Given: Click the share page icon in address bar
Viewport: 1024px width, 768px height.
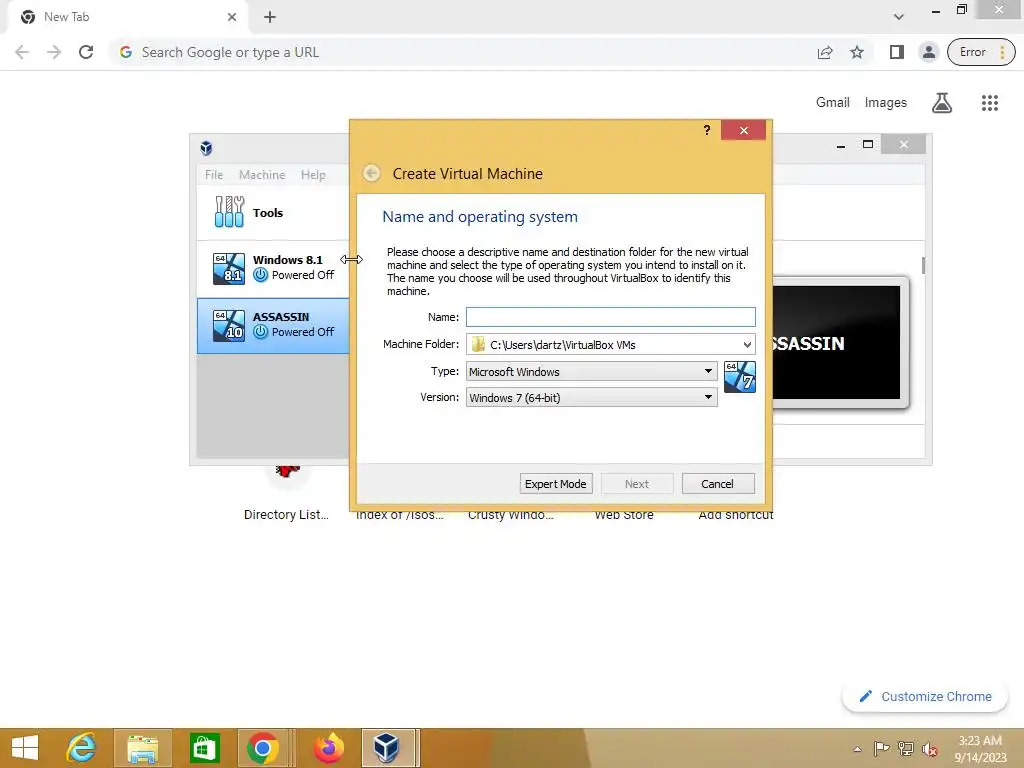Looking at the screenshot, I should (825, 52).
